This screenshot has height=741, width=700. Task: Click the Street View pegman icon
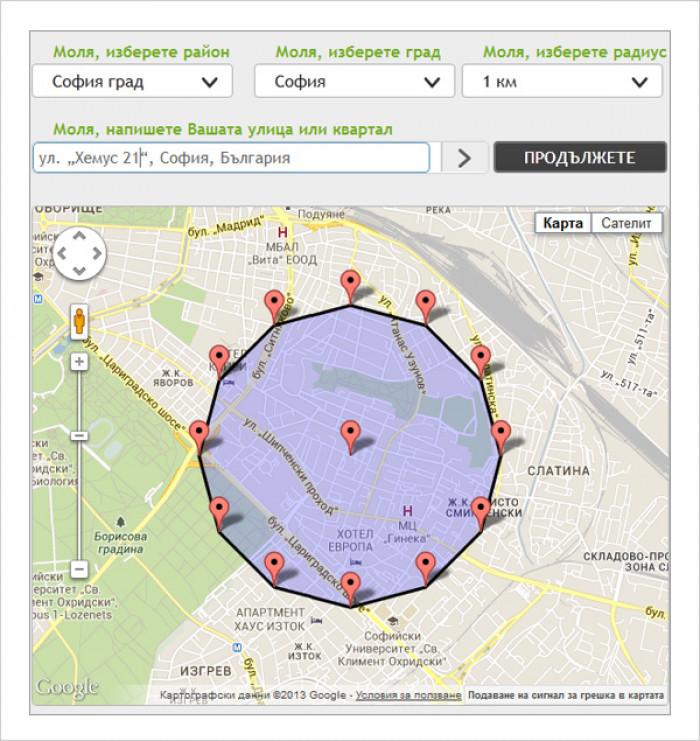tap(79, 322)
